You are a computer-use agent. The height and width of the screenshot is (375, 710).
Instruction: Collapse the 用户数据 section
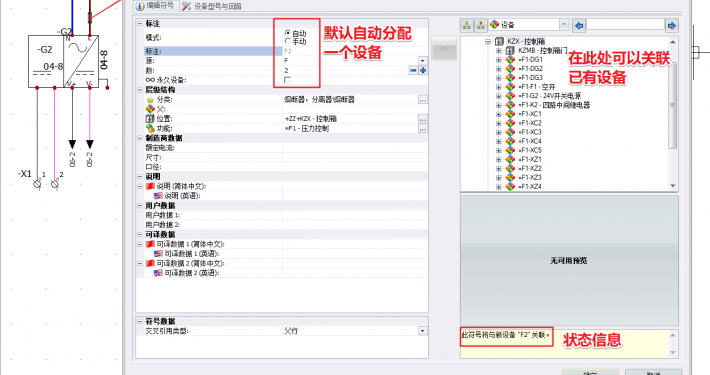(x=140, y=206)
